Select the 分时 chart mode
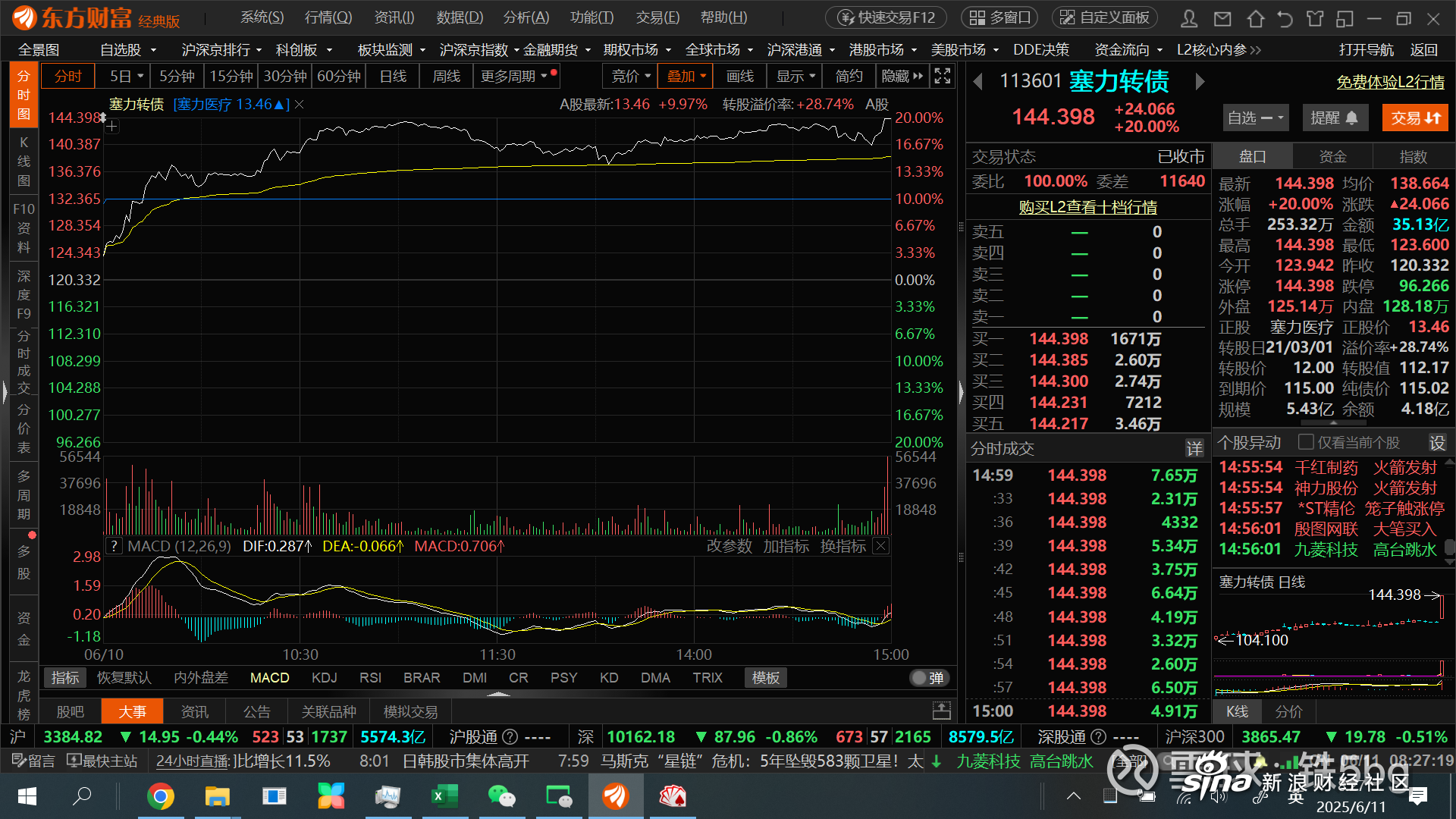Image resolution: width=1456 pixels, height=819 pixels. point(67,77)
